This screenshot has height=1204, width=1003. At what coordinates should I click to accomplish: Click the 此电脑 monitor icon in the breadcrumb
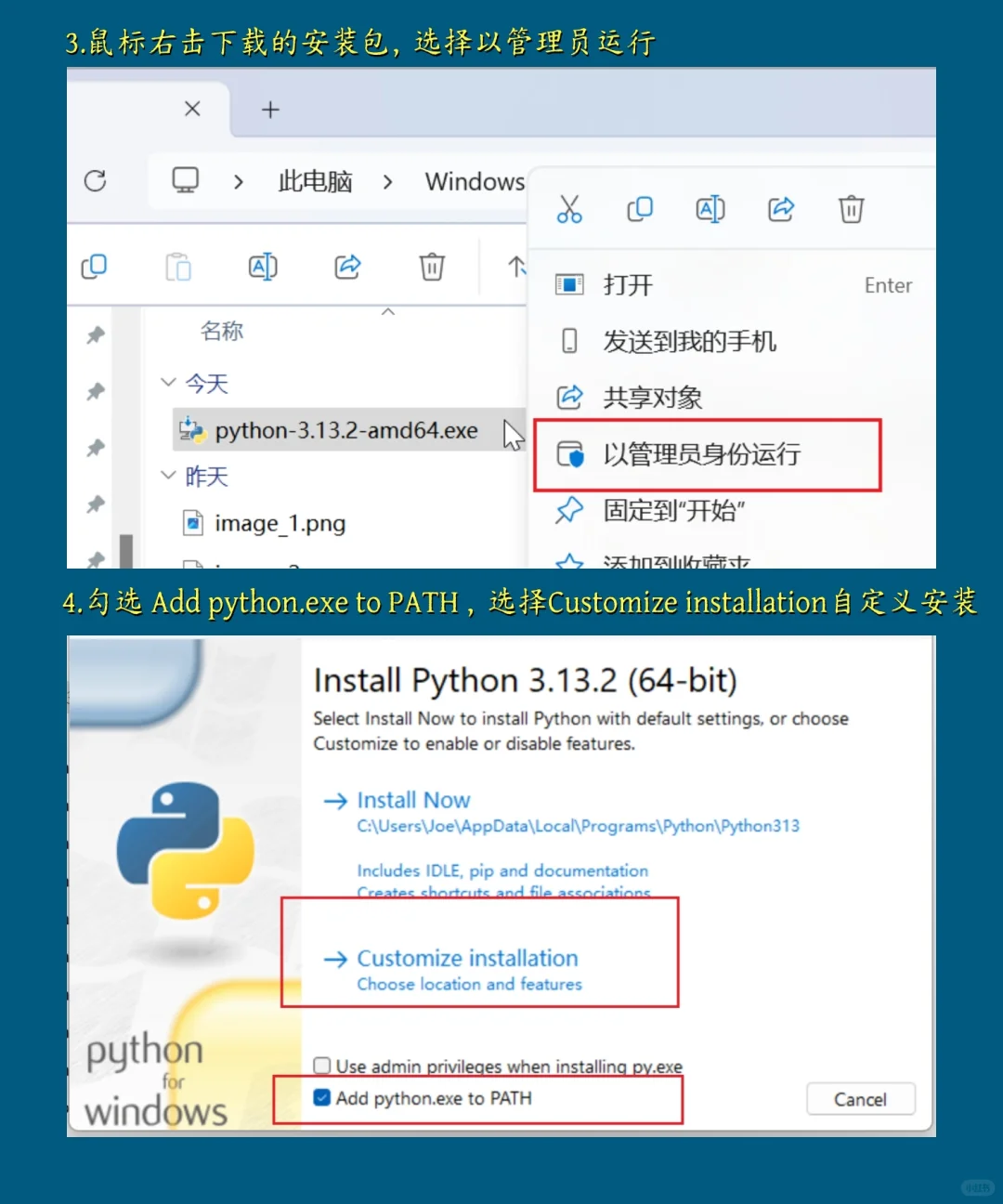pos(185,179)
